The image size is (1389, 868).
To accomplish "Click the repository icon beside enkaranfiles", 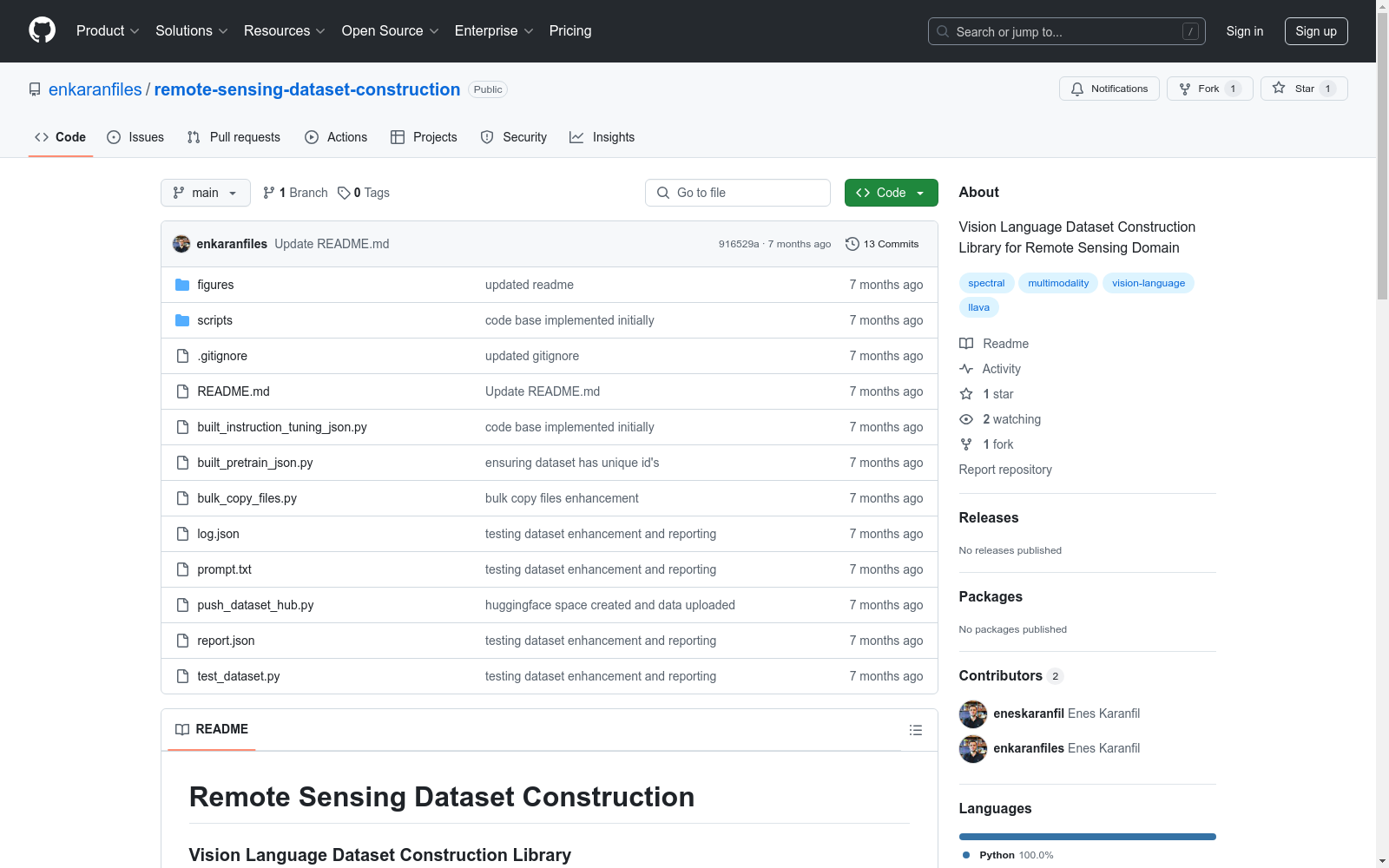I will [x=35, y=89].
